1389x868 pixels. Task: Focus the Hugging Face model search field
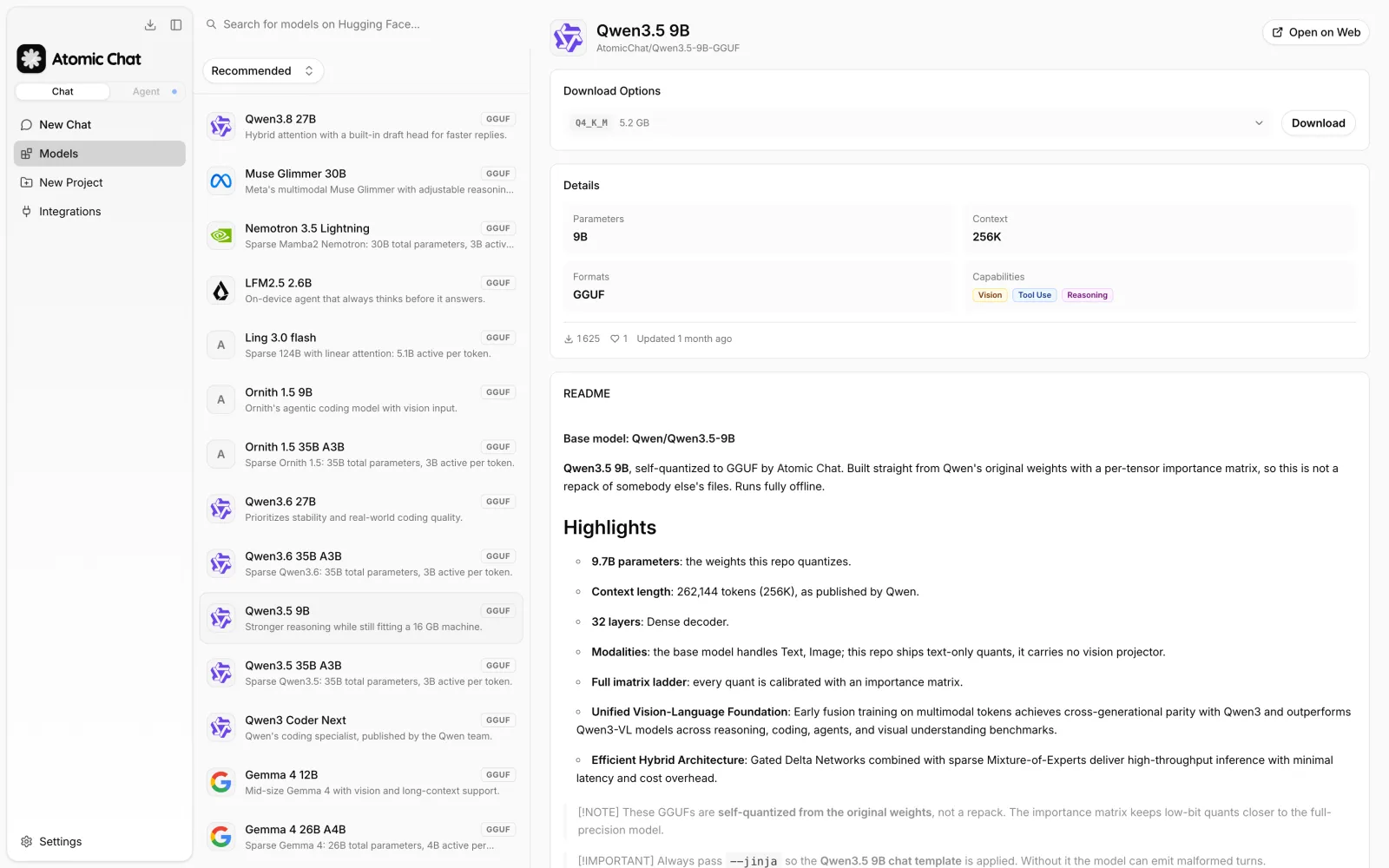361,24
